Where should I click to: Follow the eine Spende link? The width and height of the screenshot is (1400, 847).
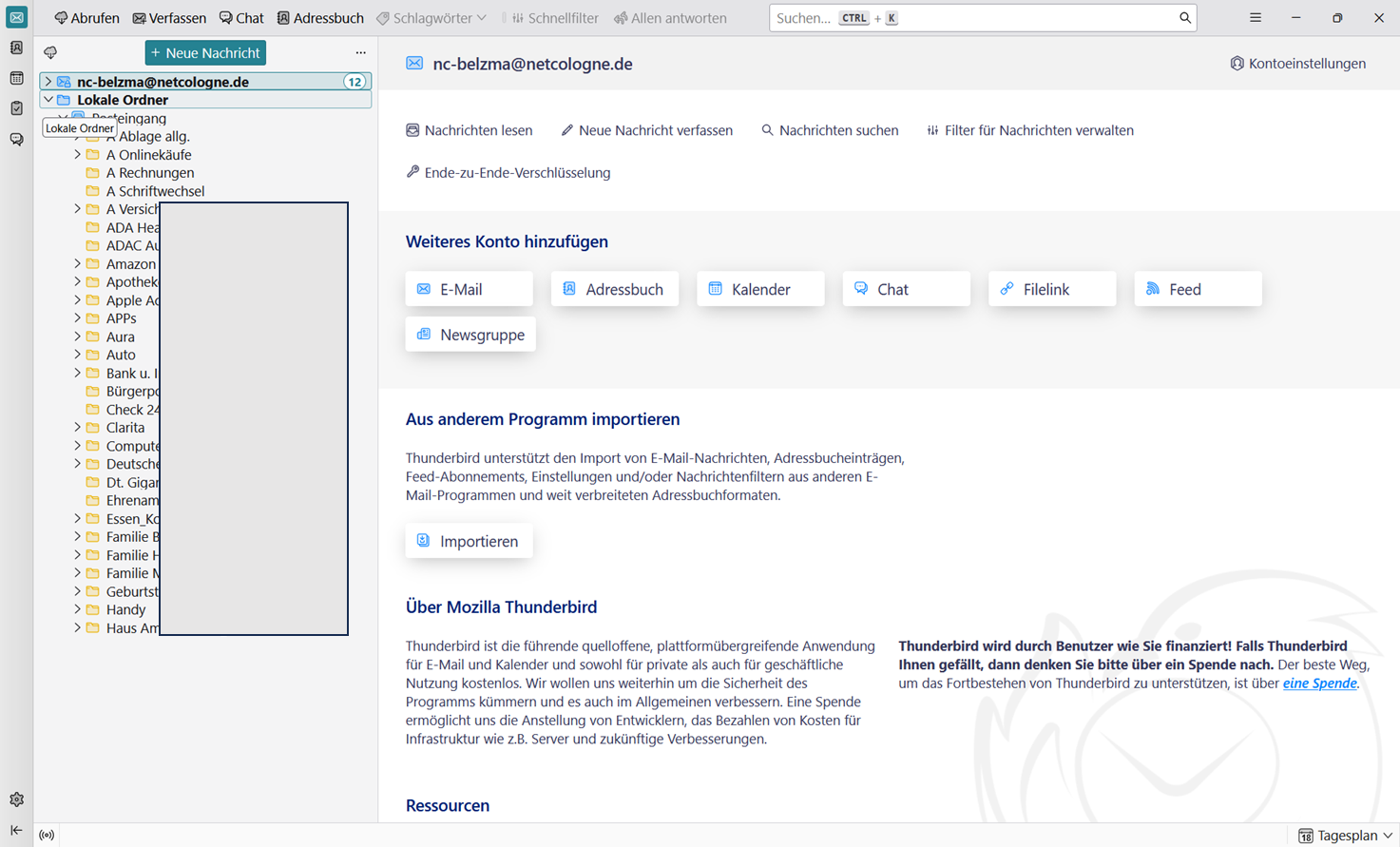(1319, 683)
